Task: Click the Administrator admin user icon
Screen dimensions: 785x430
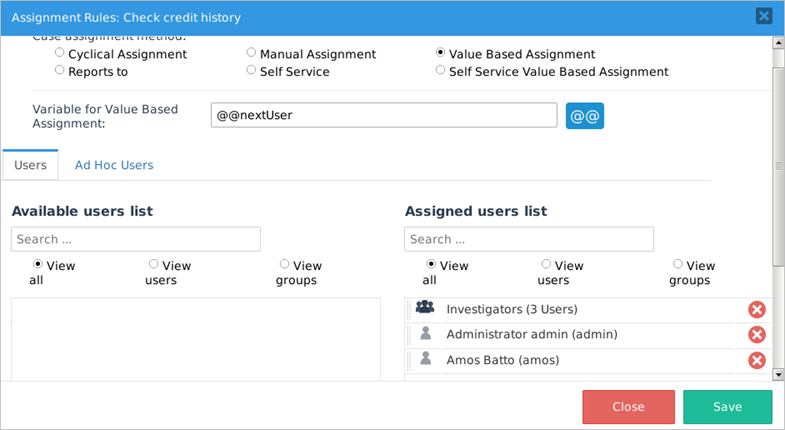Action: point(425,334)
